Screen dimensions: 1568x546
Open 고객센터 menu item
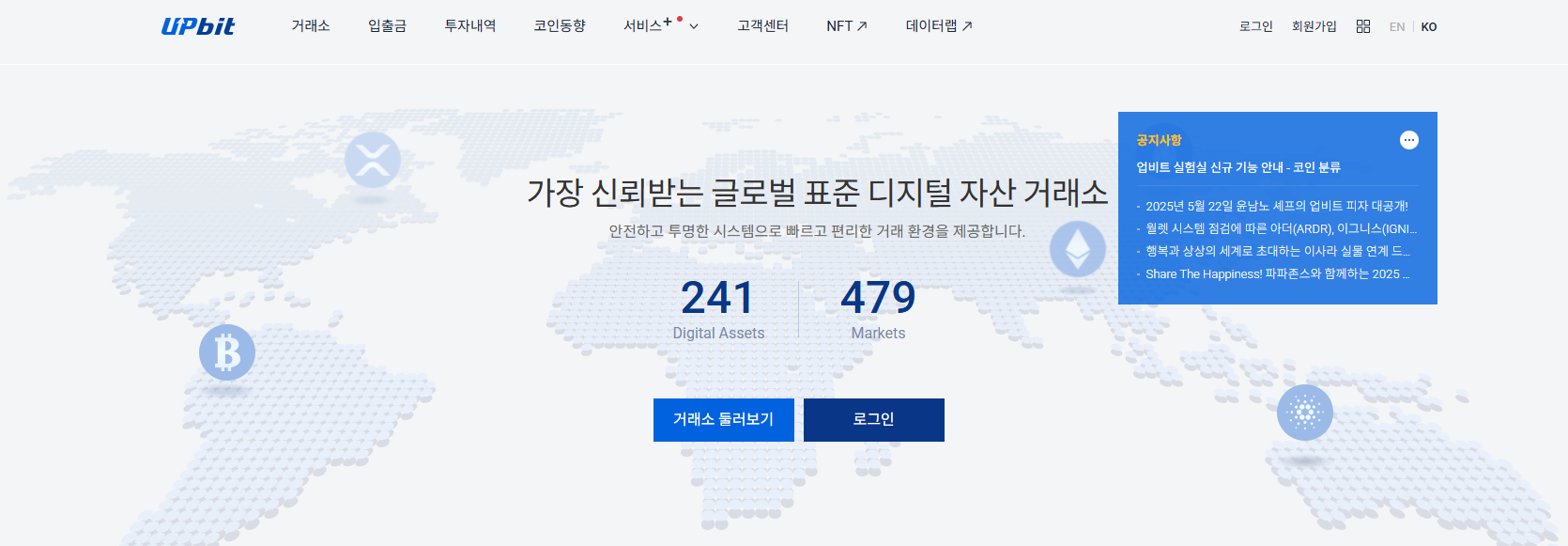762,26
